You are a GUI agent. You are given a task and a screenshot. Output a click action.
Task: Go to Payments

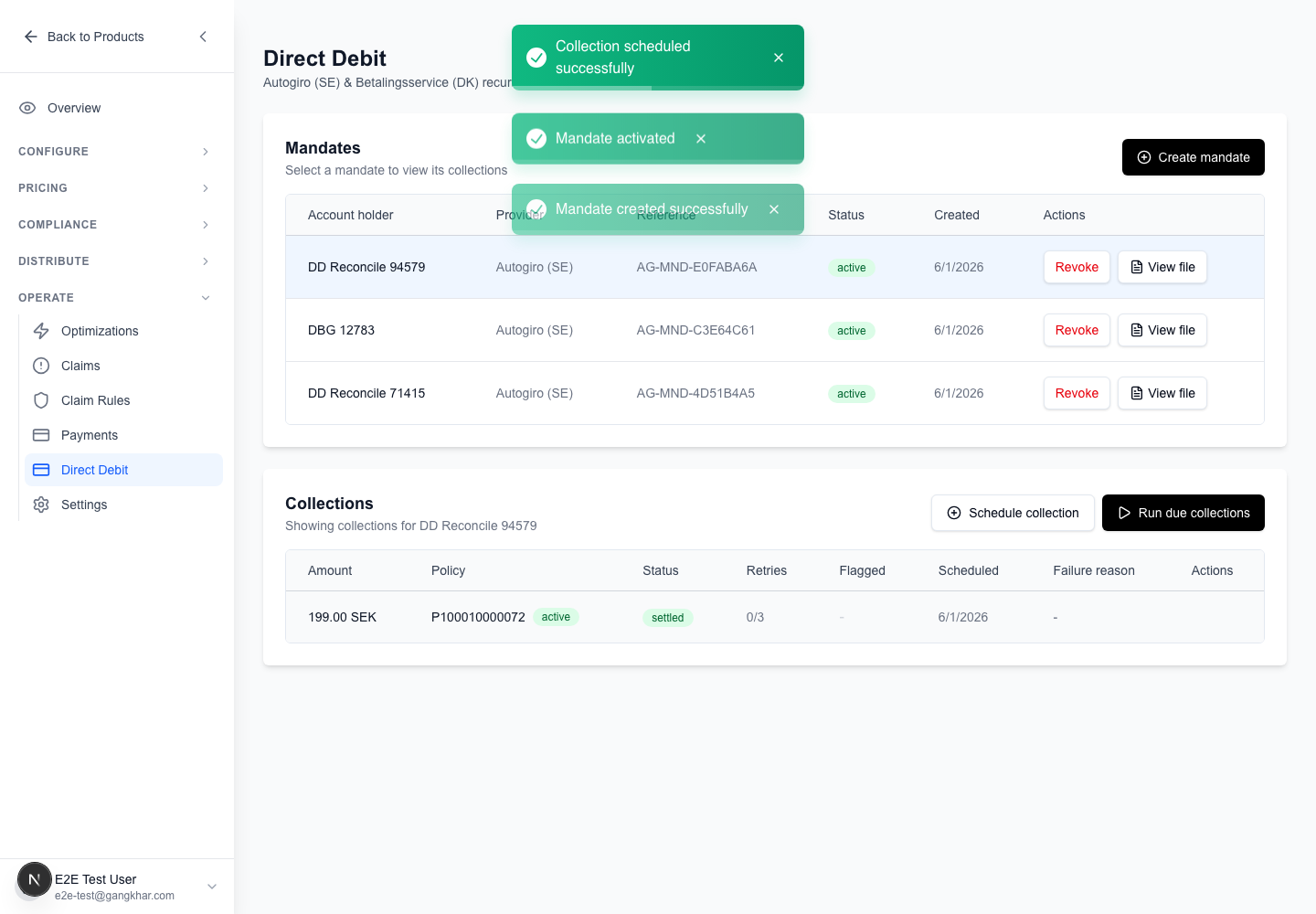point(123,435)
